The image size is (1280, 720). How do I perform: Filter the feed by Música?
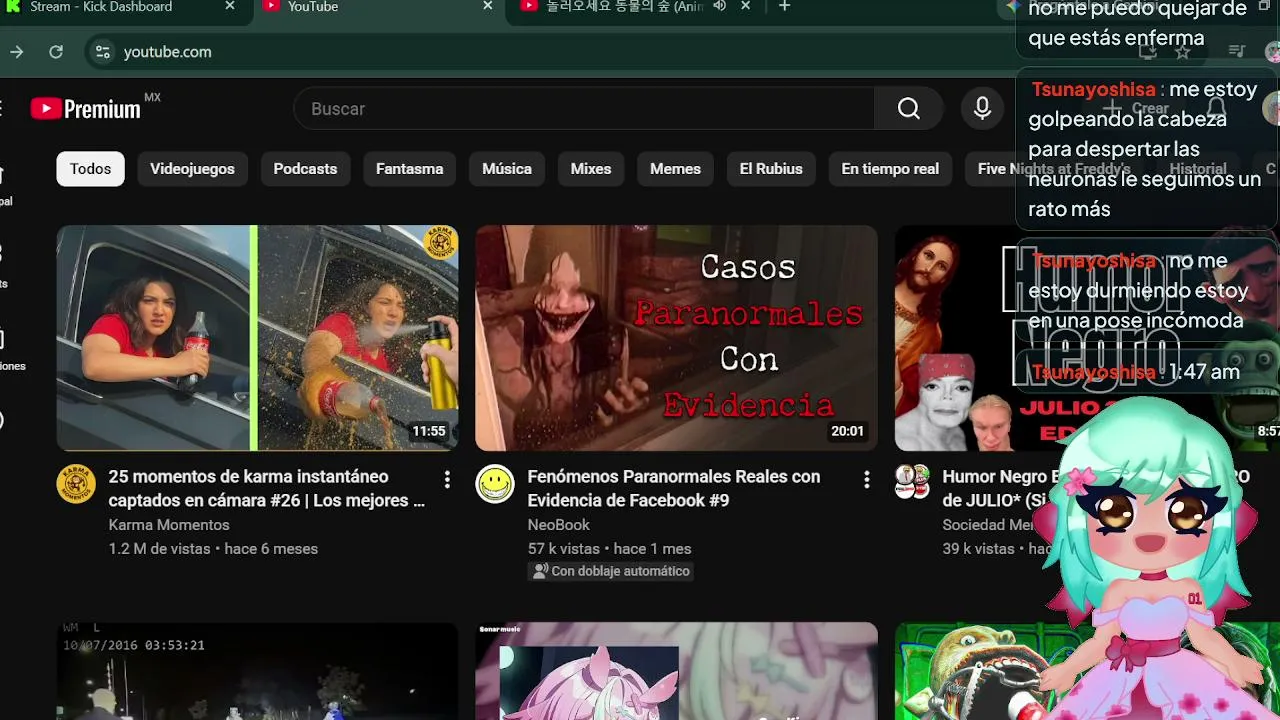click(507, 169)
